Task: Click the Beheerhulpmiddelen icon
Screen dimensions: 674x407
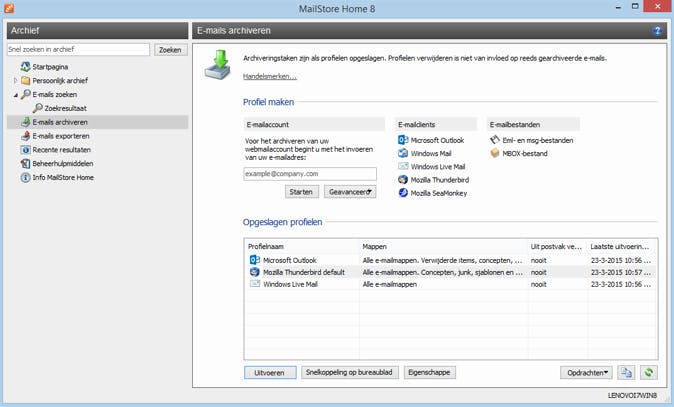Action: (25, 163)
